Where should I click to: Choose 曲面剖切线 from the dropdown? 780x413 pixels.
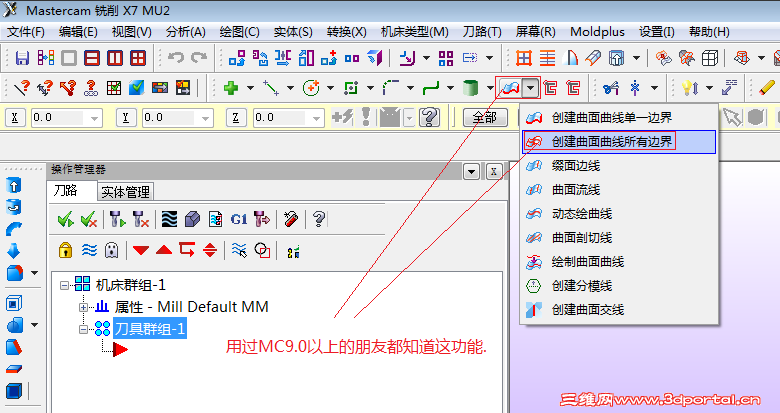click(619, 238)
